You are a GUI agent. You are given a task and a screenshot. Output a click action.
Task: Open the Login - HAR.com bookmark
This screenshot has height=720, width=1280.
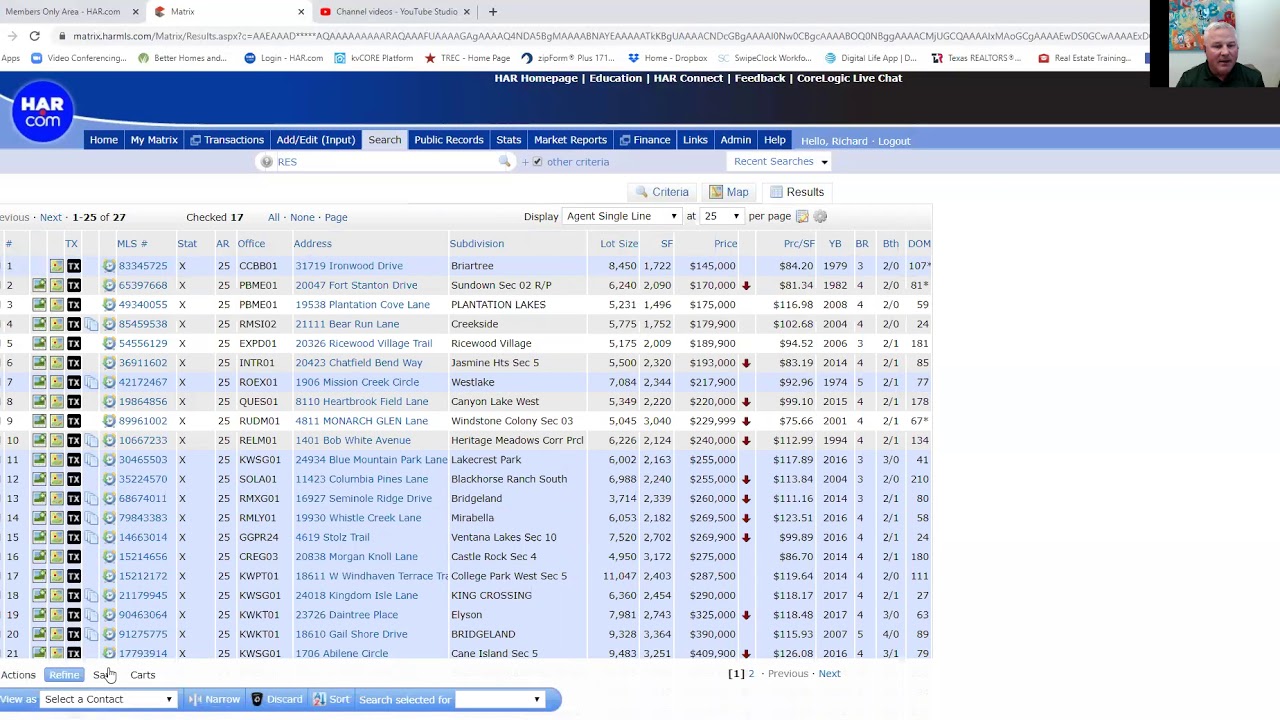click(283, 58)
